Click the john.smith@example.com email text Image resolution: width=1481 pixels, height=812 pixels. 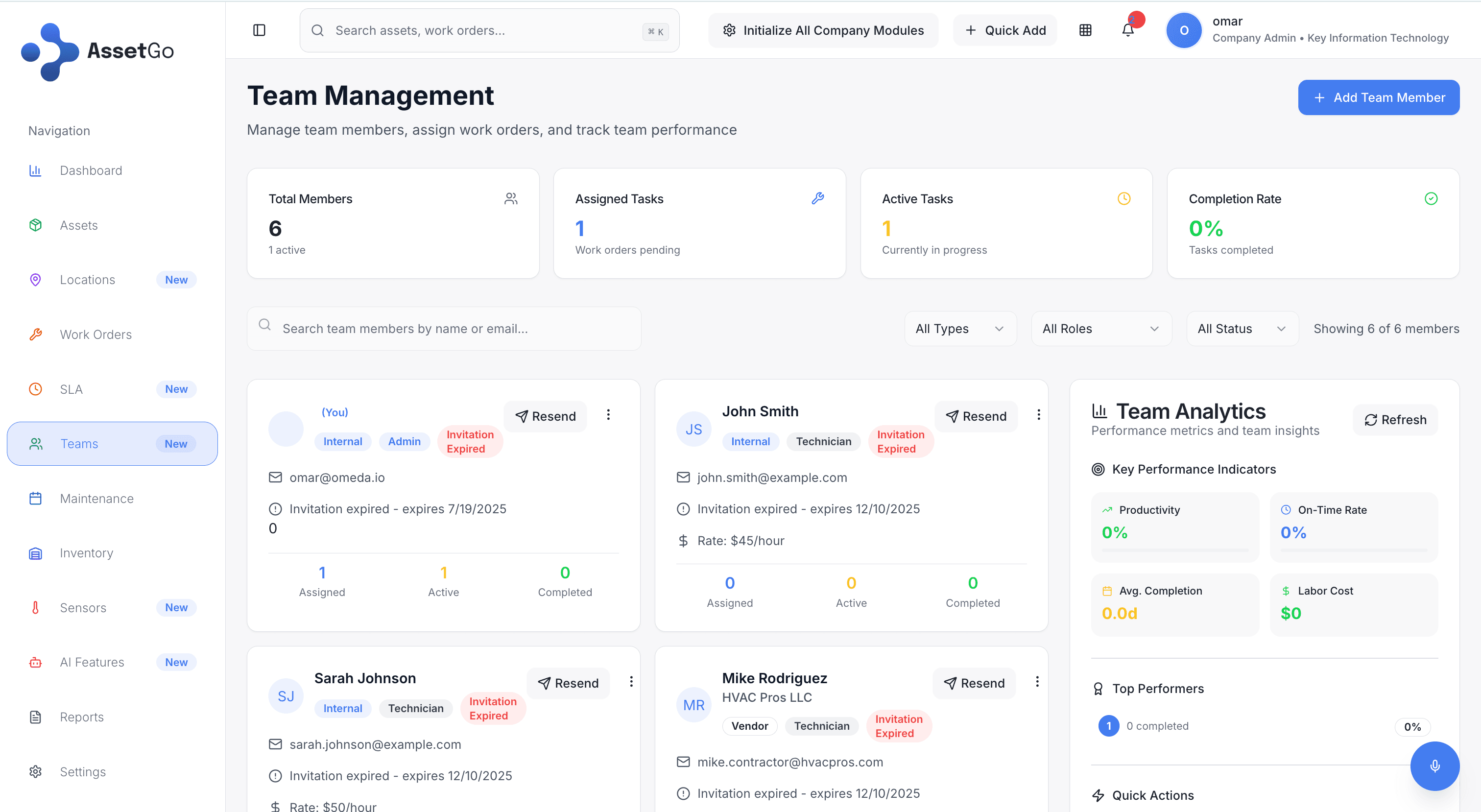coord(771,478)
